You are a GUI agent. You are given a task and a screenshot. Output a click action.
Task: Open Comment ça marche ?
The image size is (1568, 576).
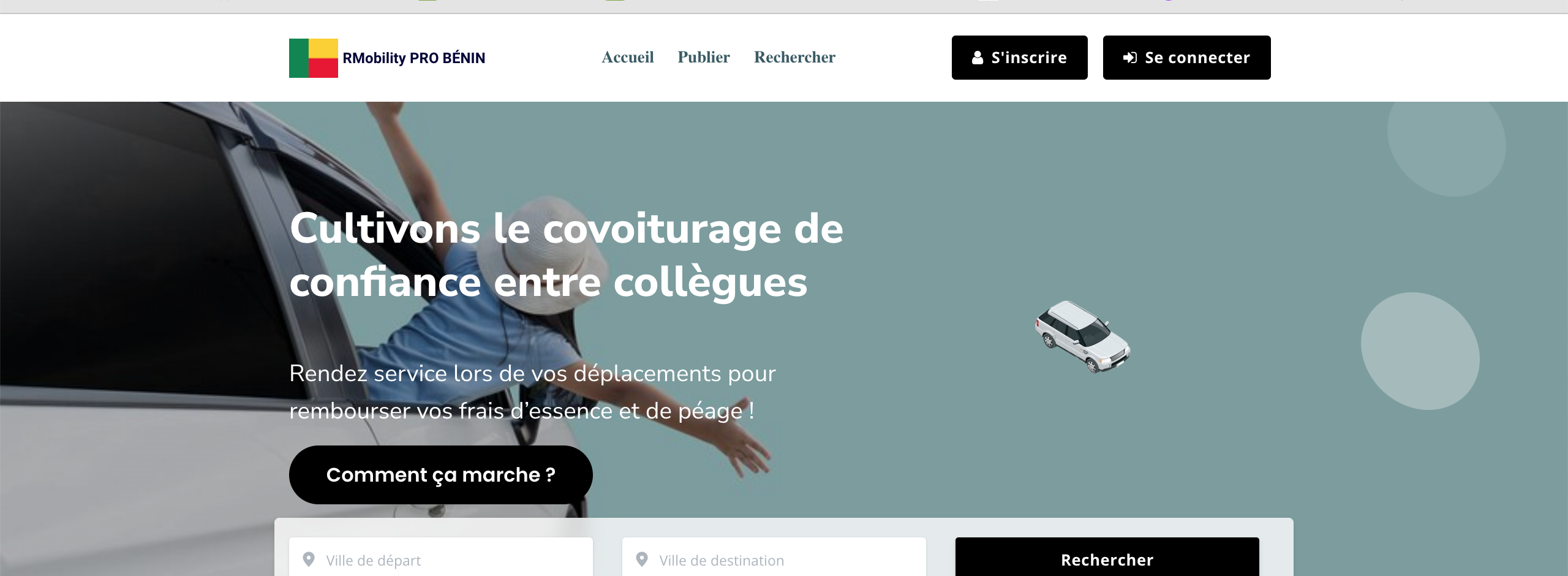tap(440, 475)
